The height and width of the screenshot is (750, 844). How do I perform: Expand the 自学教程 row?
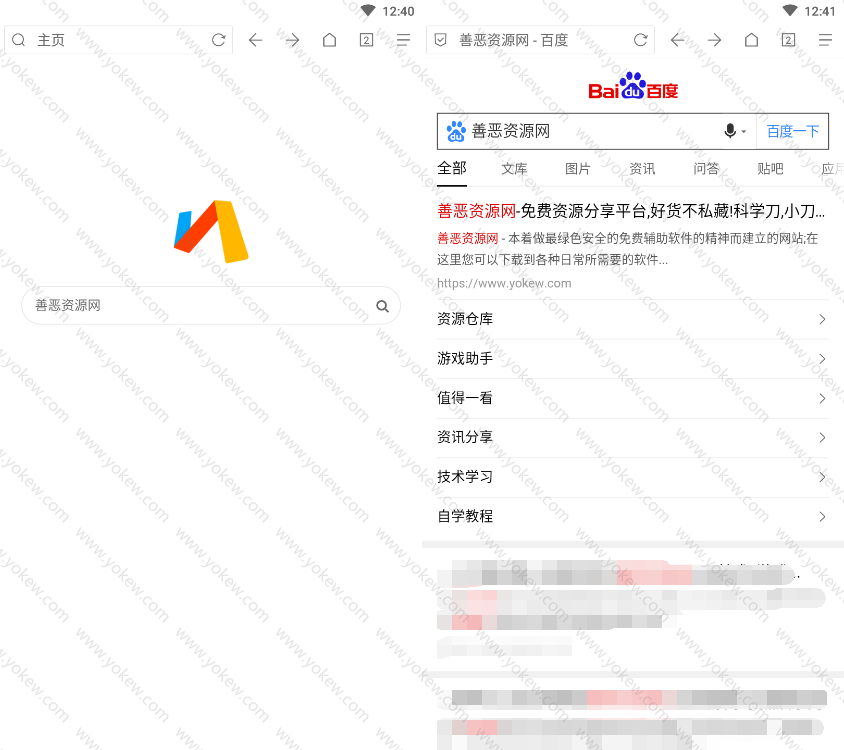click(x=632, y=516)
